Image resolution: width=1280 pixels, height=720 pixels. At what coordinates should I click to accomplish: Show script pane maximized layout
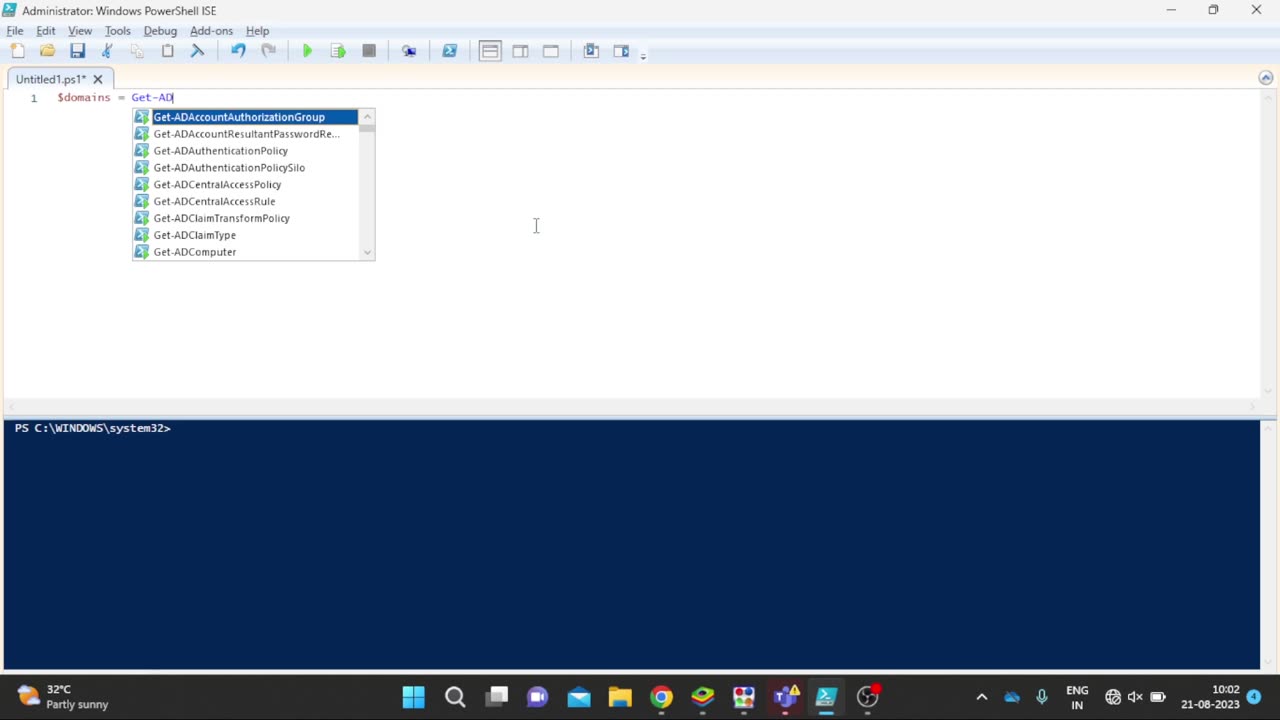(x=551, y=51)
